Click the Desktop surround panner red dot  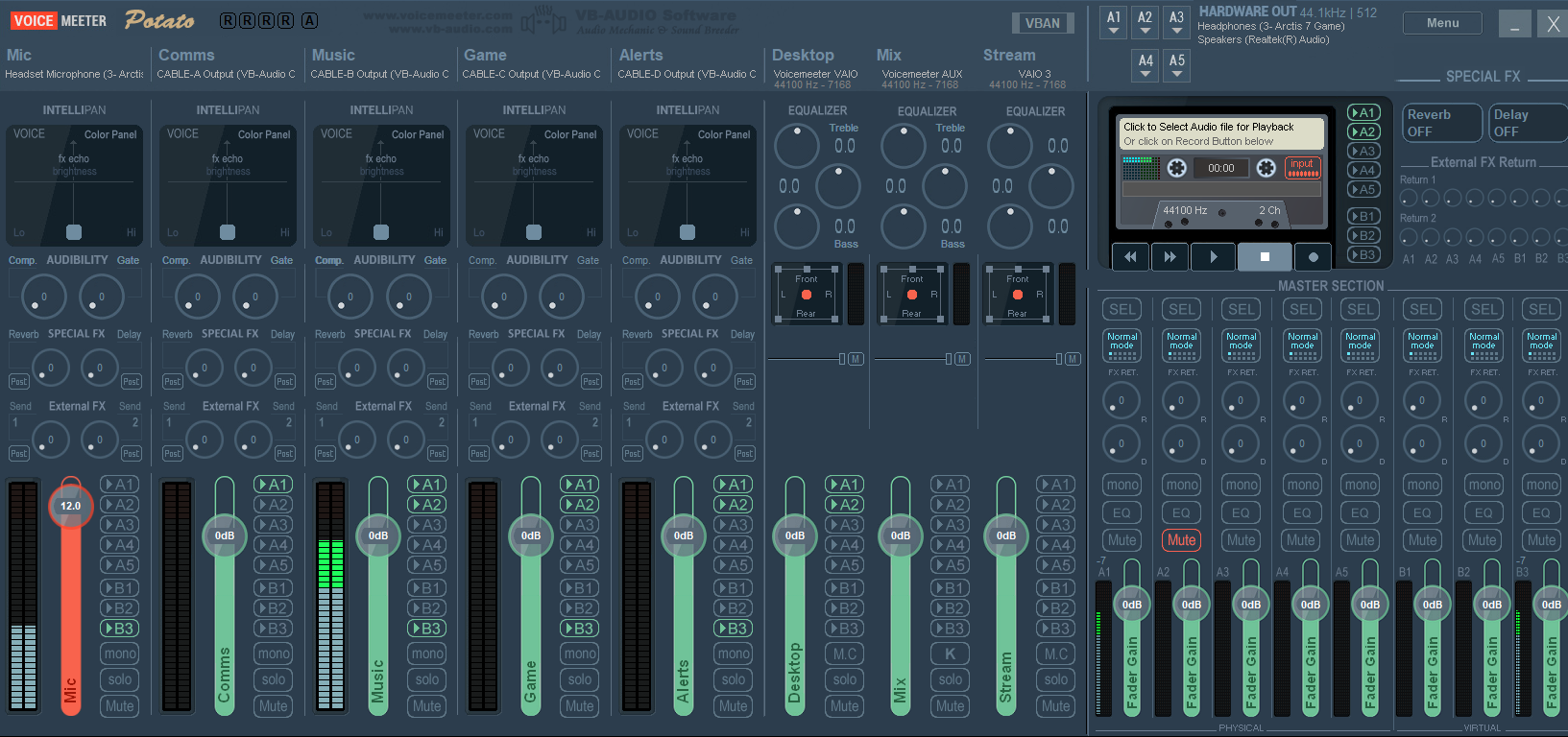tap(807, 295)
